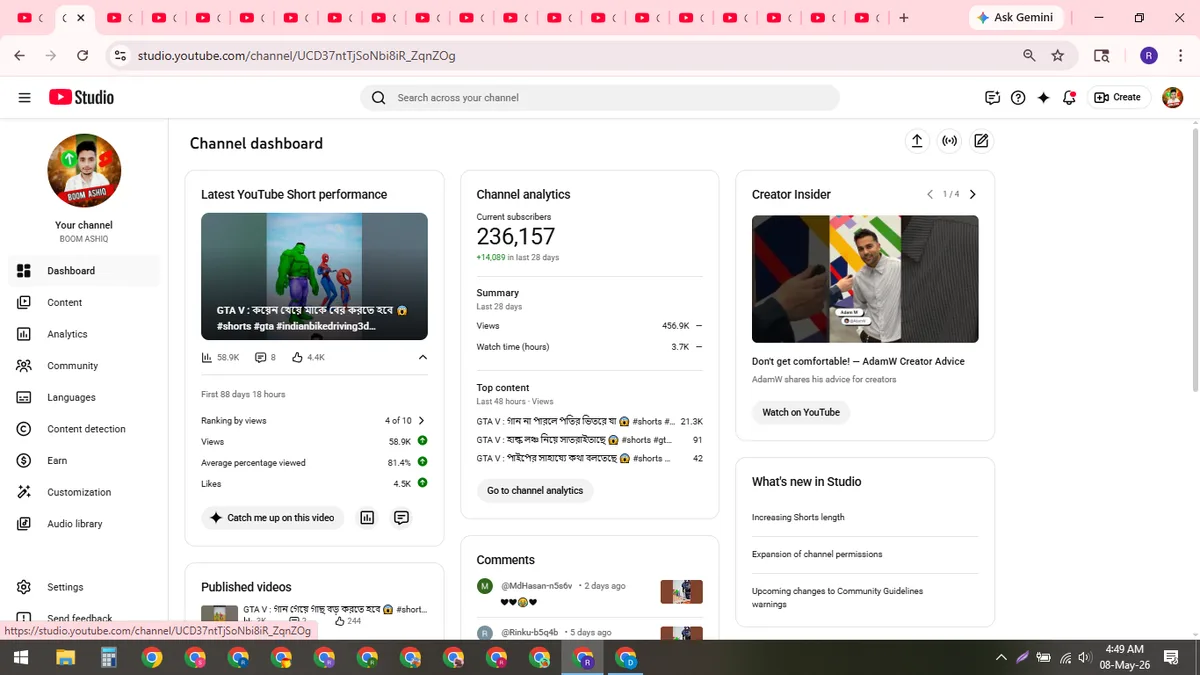Click the Go live broadcast icon

[x=950, y=141]
